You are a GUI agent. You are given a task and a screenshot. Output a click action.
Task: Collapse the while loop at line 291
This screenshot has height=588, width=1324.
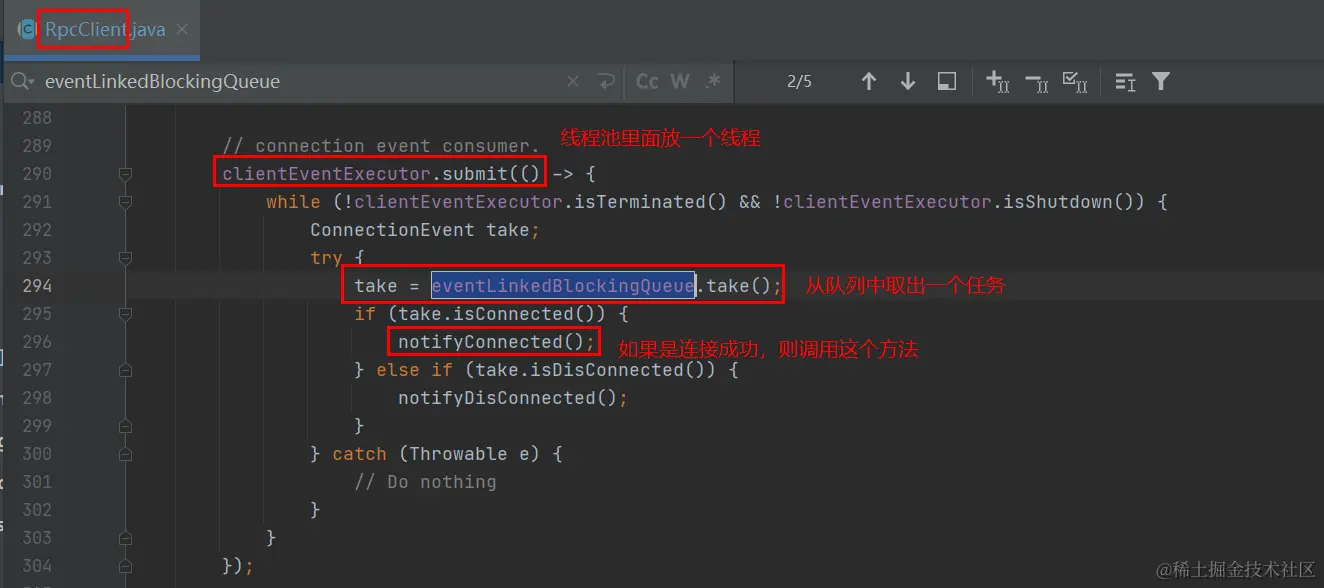point(126,202)
